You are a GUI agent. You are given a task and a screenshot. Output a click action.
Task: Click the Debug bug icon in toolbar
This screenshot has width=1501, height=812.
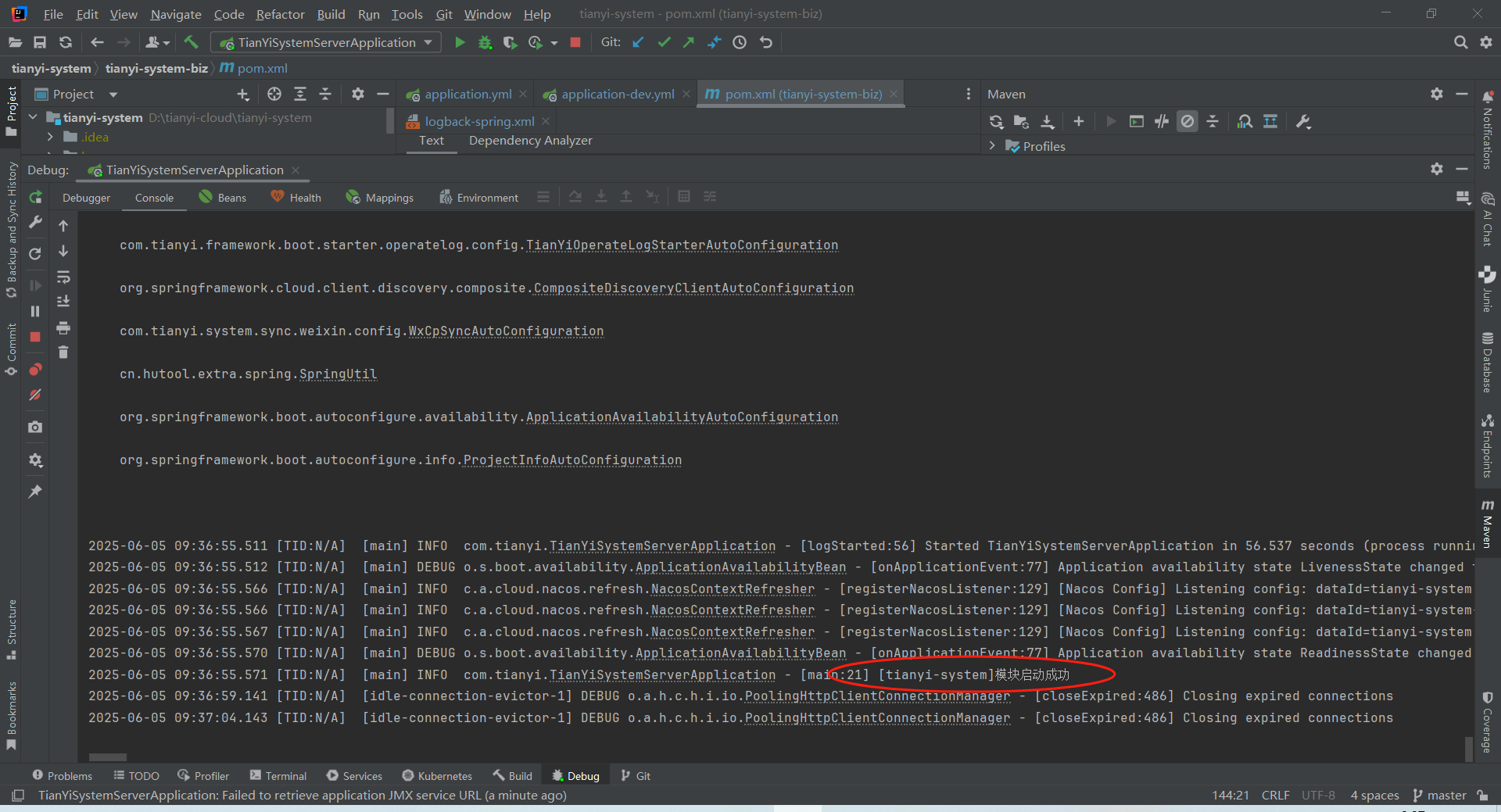pyautogui.click(x=485, y=42)
